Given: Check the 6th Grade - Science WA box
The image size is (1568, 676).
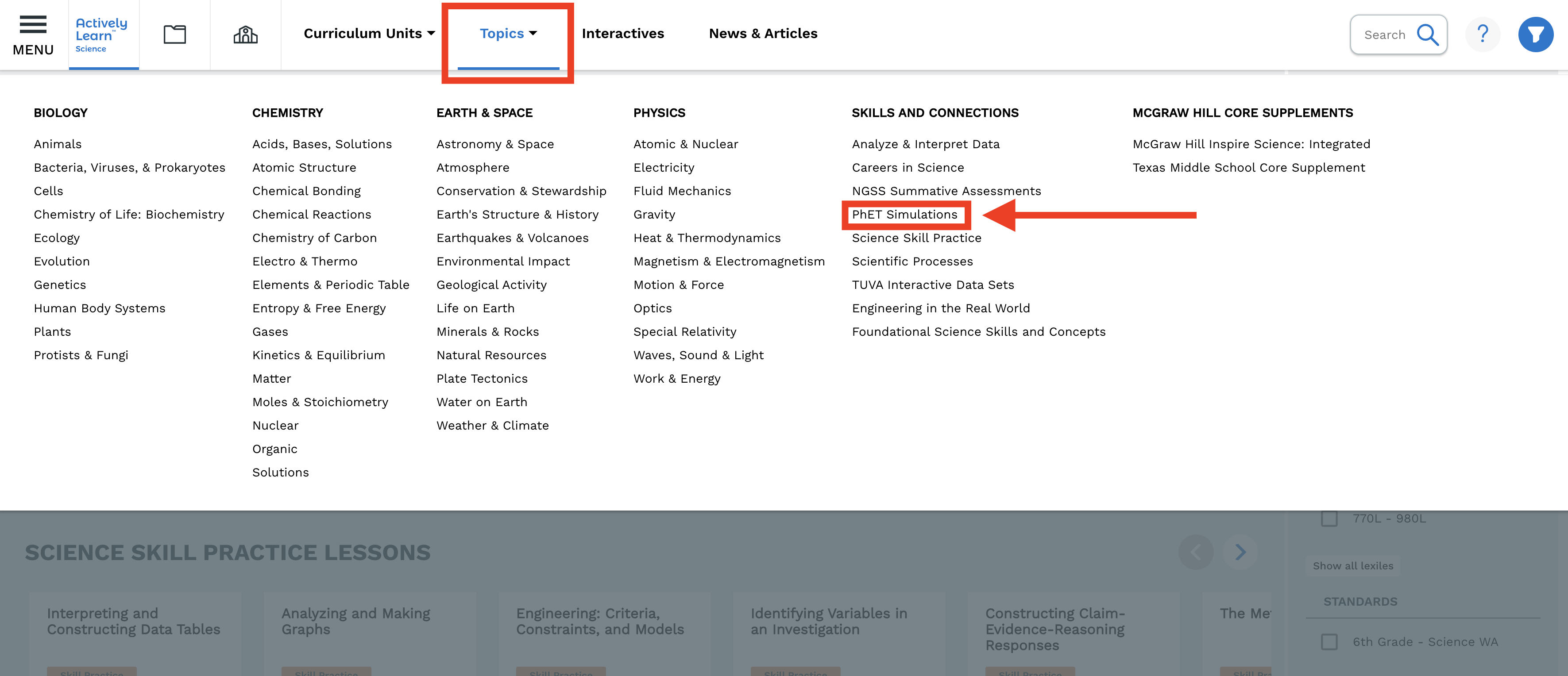Looking at the screenshot, I should tap(1329, 642).
